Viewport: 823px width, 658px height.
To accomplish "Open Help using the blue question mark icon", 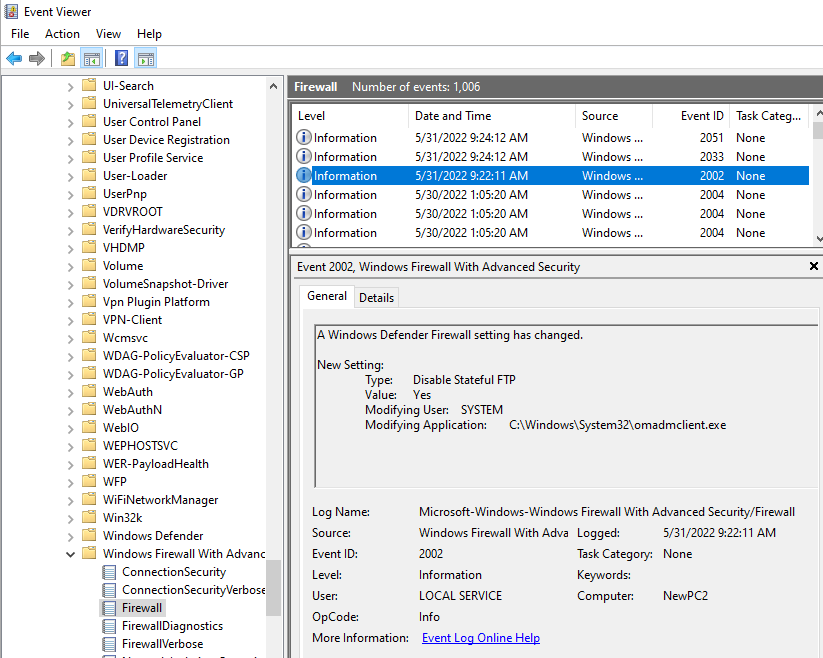I will coord(119,57).
